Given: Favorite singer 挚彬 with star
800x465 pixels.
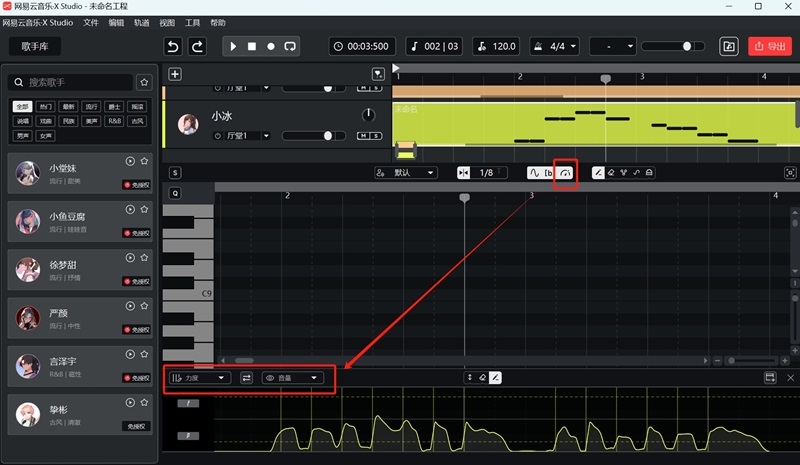Looking at the screenshot, I should click(x=144, y=403).
